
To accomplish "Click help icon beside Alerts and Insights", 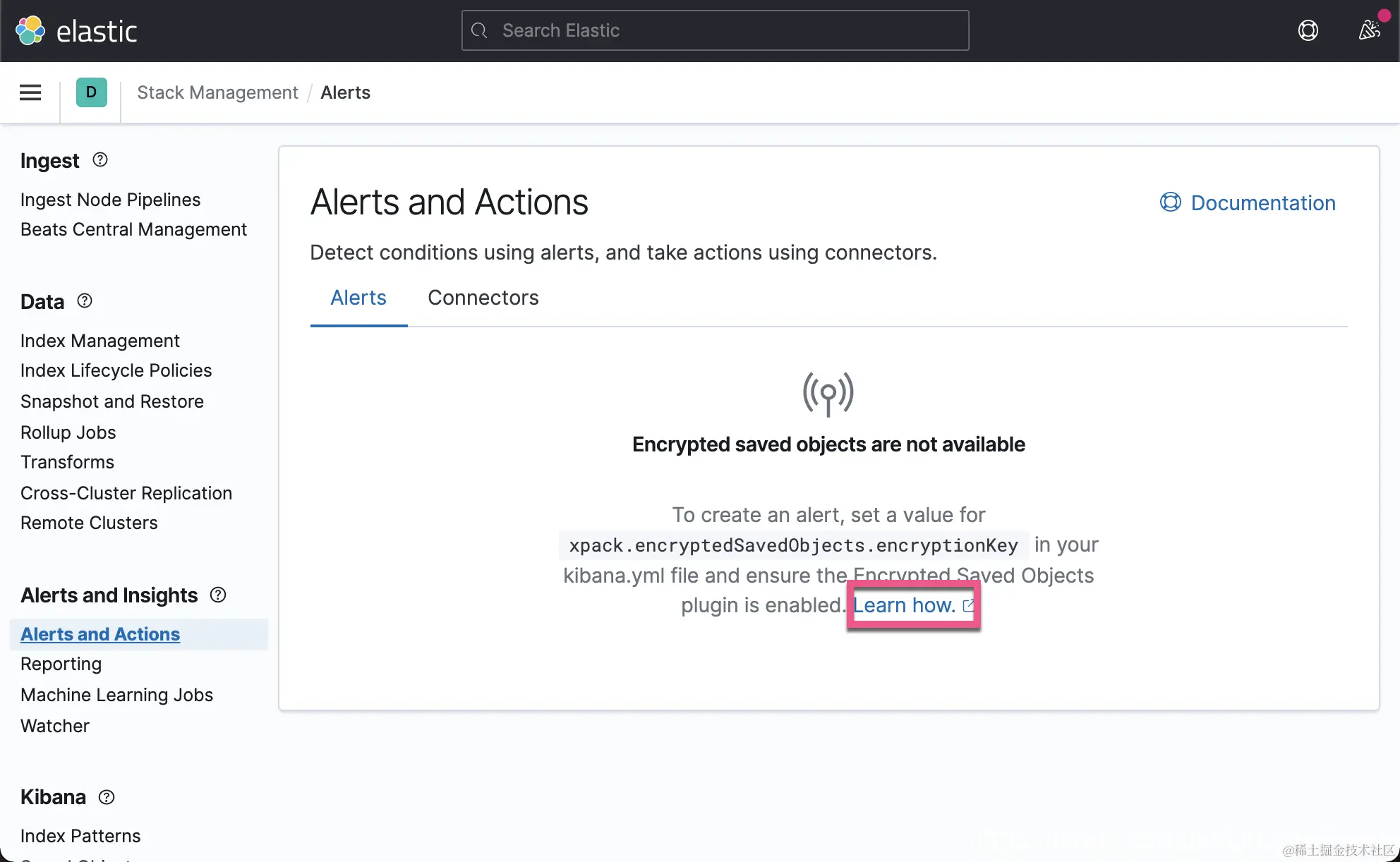I will (x=218, y=595).
